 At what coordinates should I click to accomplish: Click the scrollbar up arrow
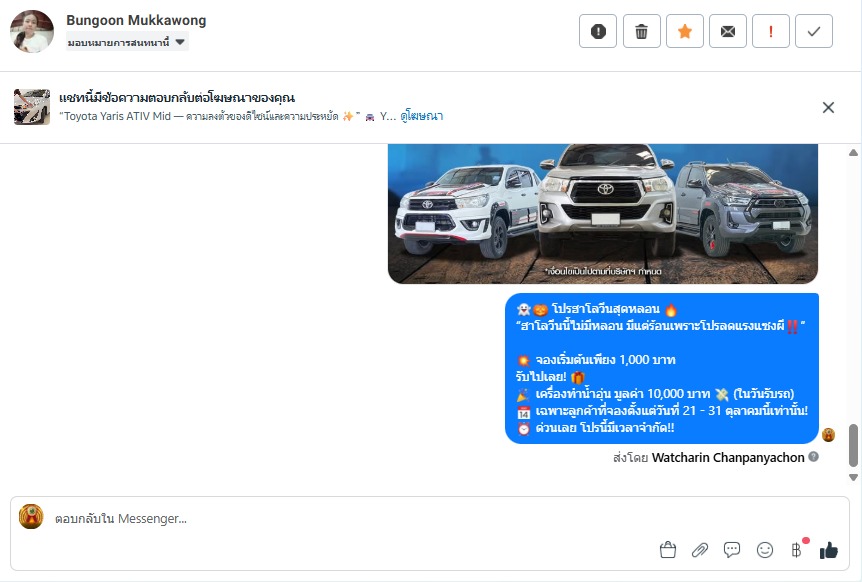(x=853, y=152)
